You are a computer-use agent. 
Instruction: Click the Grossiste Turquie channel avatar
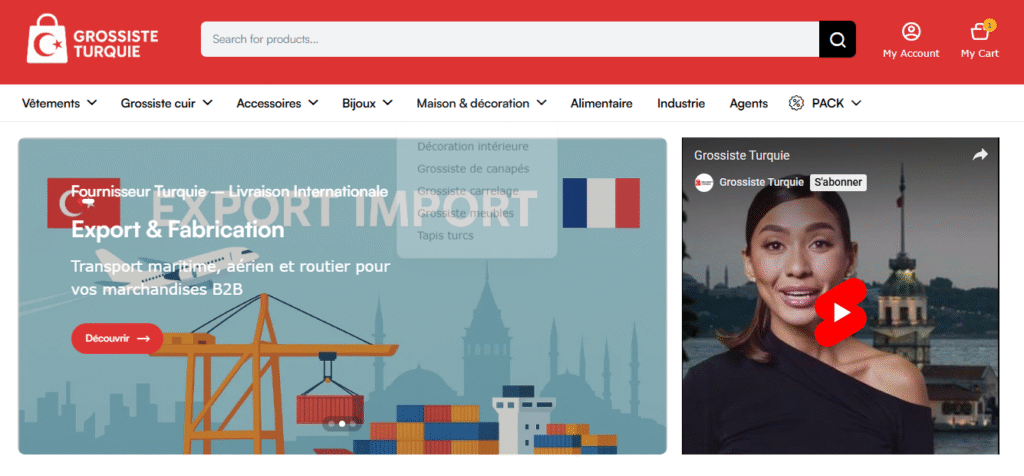pyautogui.click(x=703, y=182)
